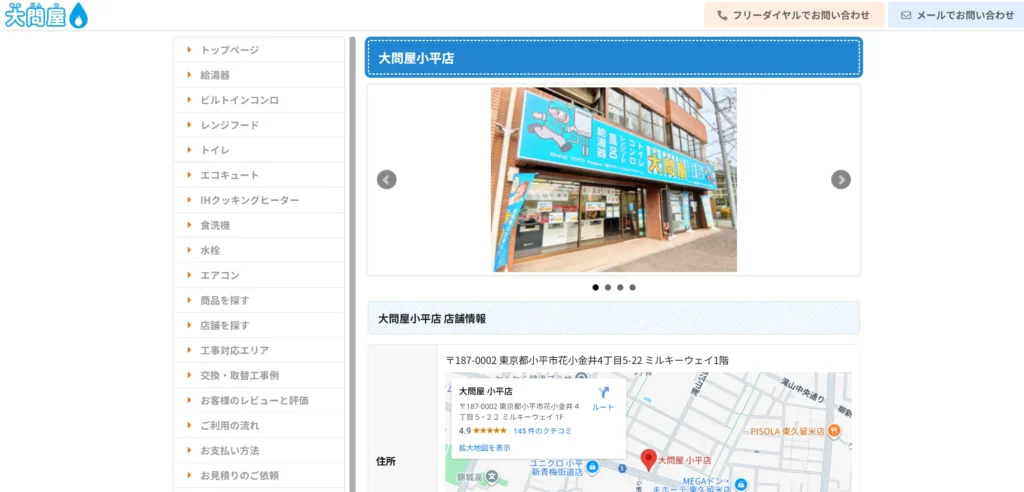Open the 145 件のクチコミ reviews link
Screen dimensions: 1024x492
(x=542, y=431)
